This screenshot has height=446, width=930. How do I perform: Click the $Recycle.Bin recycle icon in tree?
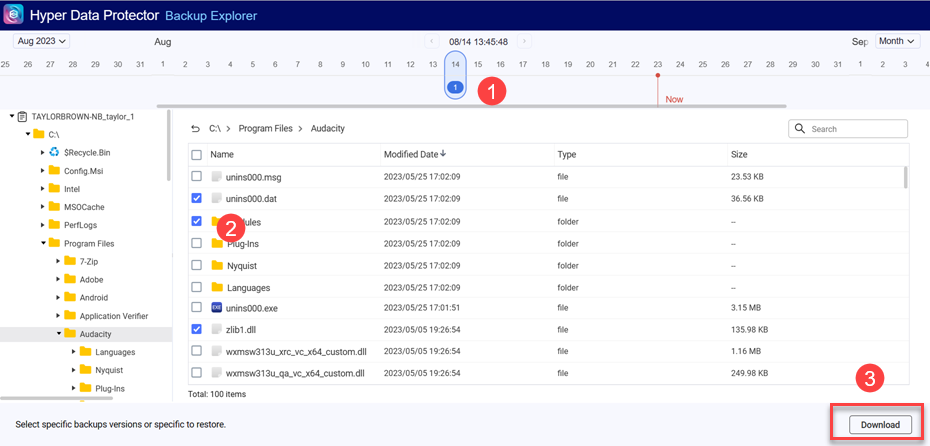coord(54,152)
